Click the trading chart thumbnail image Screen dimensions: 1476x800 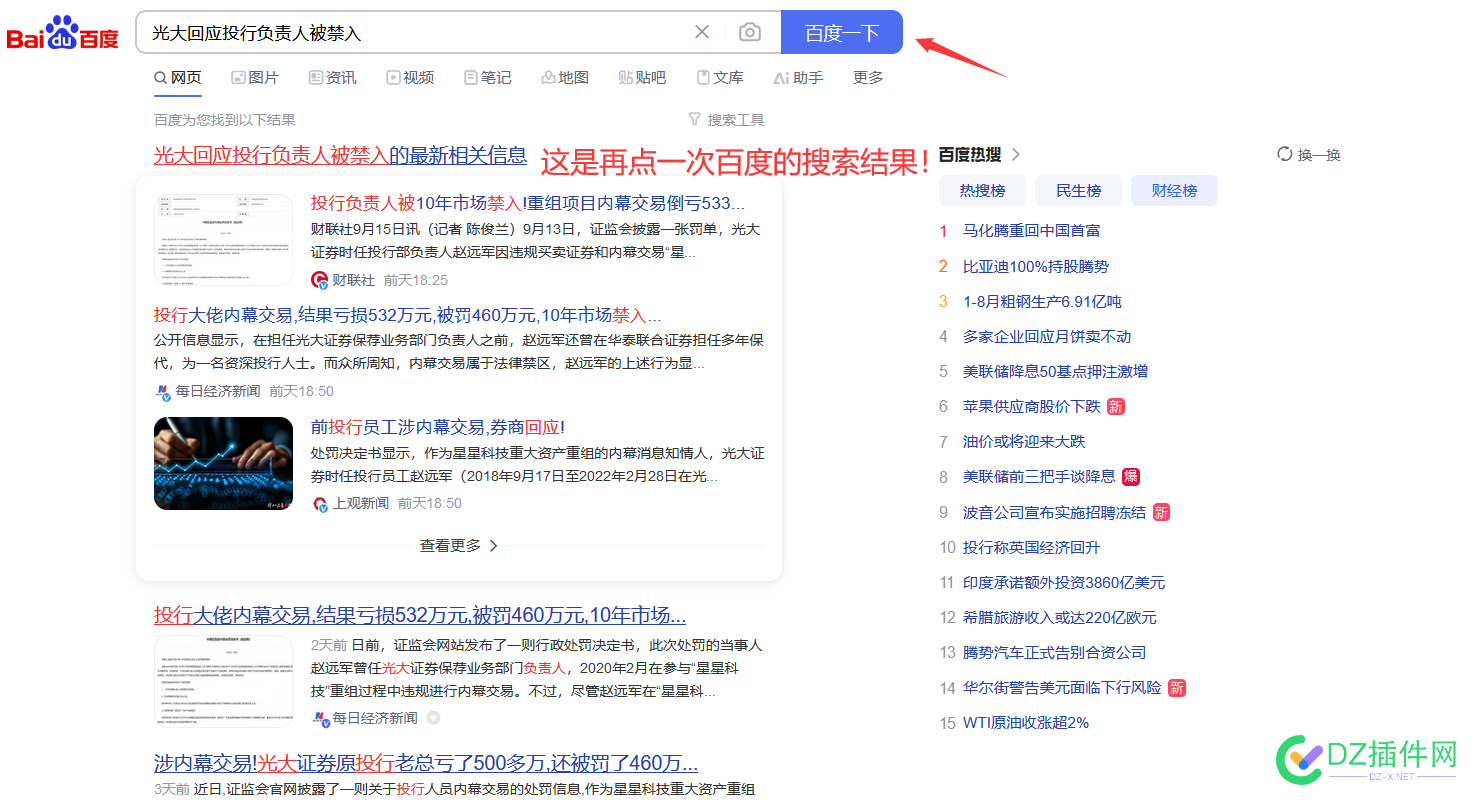[x=223, y=463]
